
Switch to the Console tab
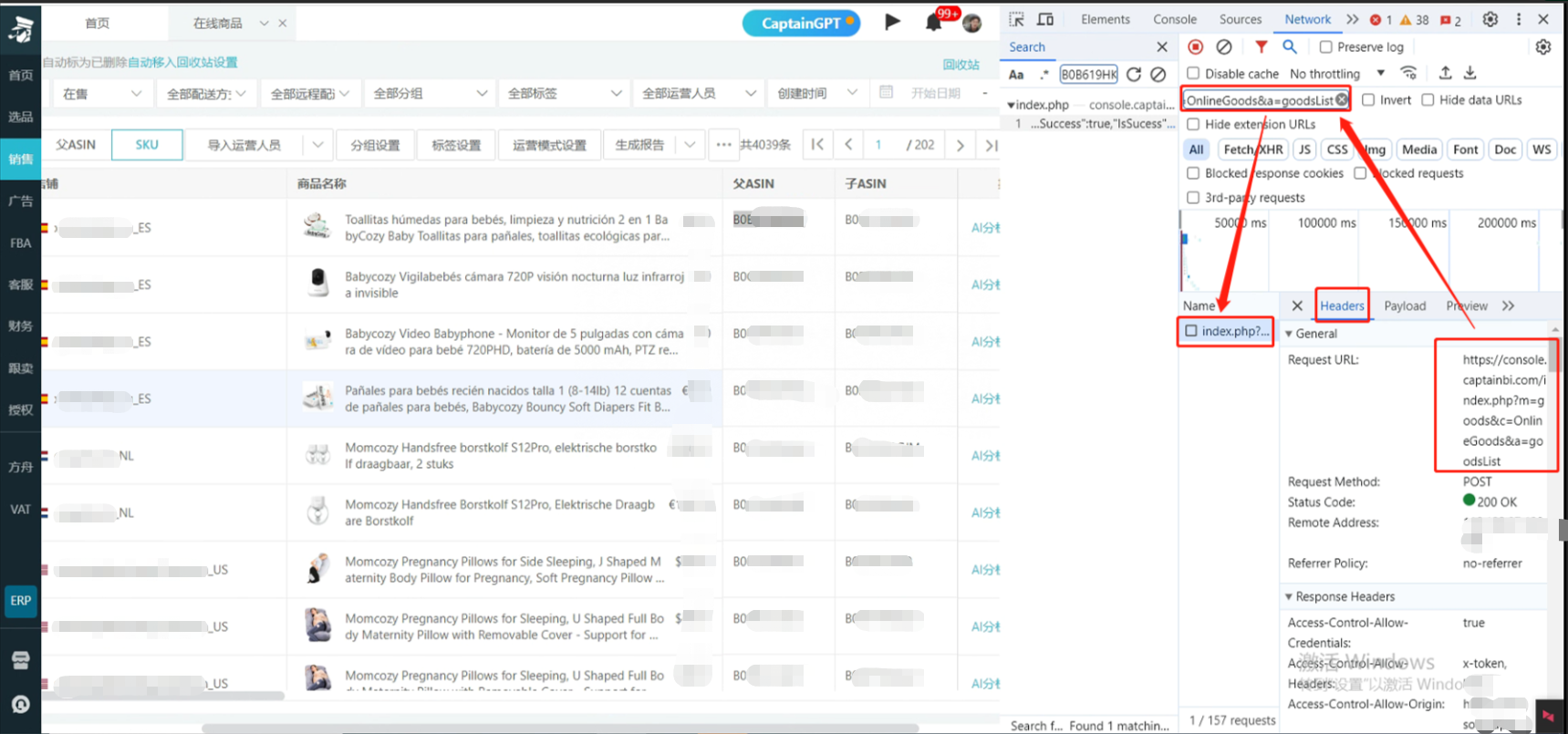pos(1174,19)
